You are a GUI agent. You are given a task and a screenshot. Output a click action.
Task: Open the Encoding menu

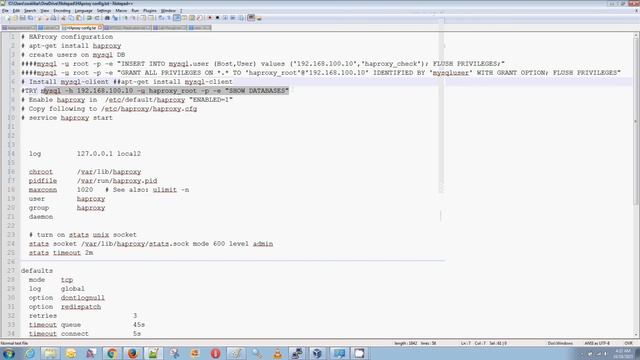pyautogui.click(x=62, y=11)
